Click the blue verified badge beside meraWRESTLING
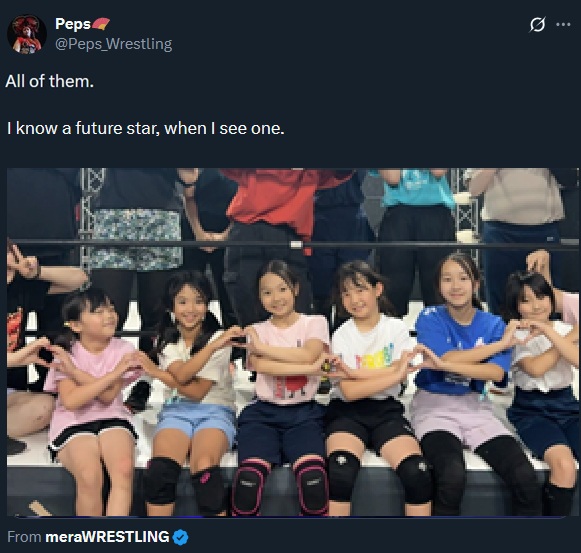The height and width of the screenshot is (553, 581). [180, 537]
